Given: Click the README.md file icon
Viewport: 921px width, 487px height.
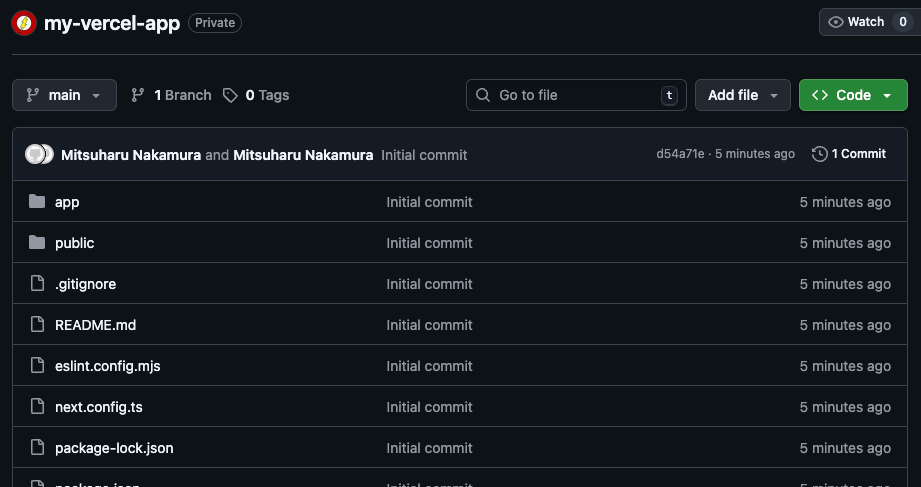Looking at the screenshot, I should [37, 325].
